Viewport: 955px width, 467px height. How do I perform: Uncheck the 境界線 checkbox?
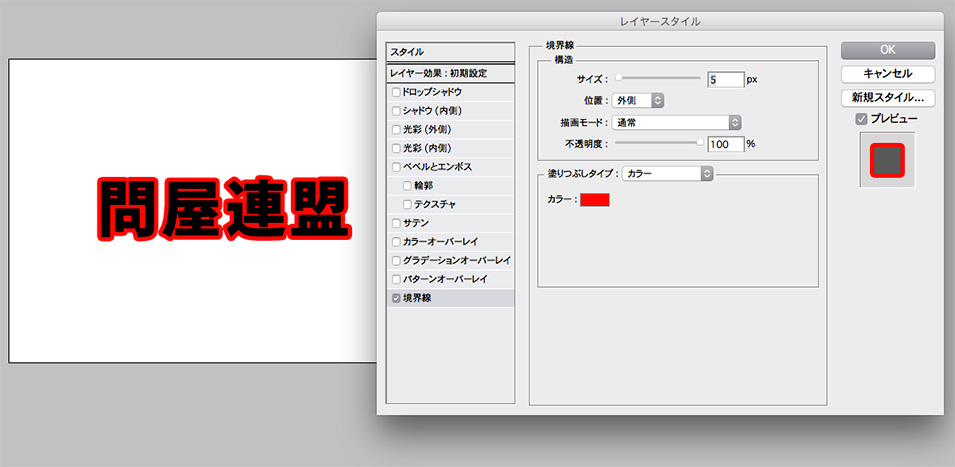(396, 298)
